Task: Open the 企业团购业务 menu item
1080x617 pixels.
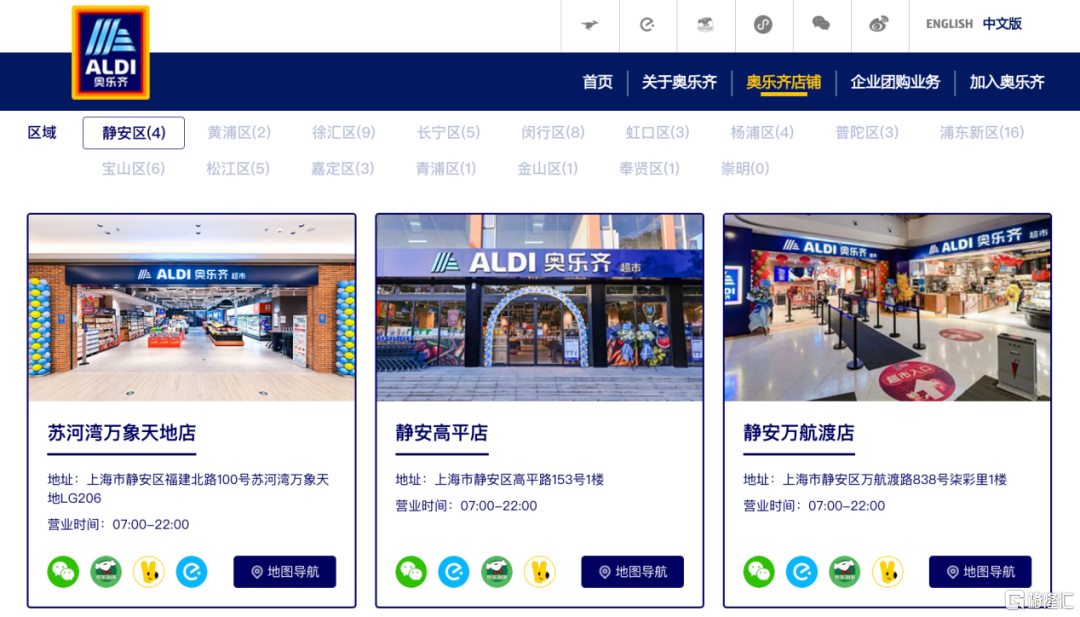Action: (x=895, y=82)
